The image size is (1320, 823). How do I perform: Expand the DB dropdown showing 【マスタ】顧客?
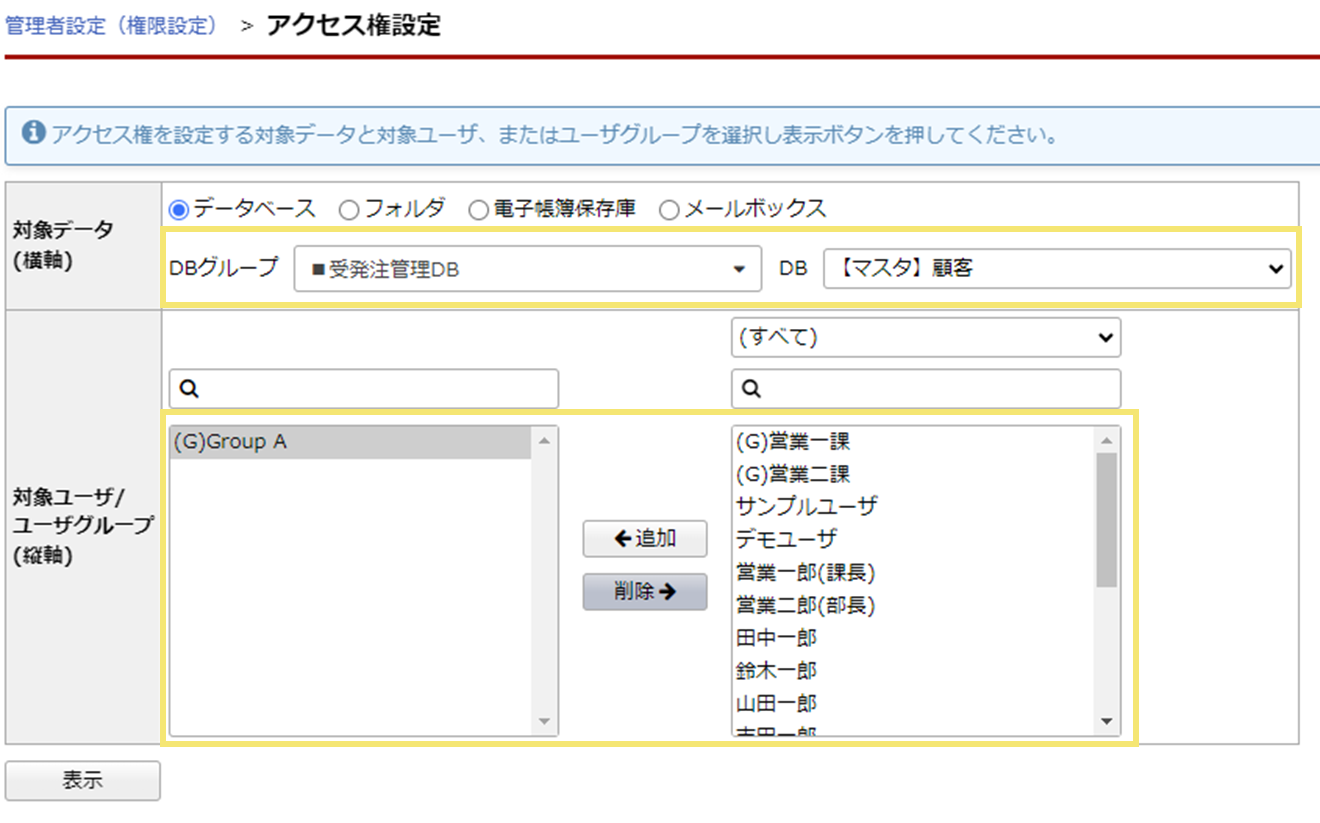coord(1056,269)
